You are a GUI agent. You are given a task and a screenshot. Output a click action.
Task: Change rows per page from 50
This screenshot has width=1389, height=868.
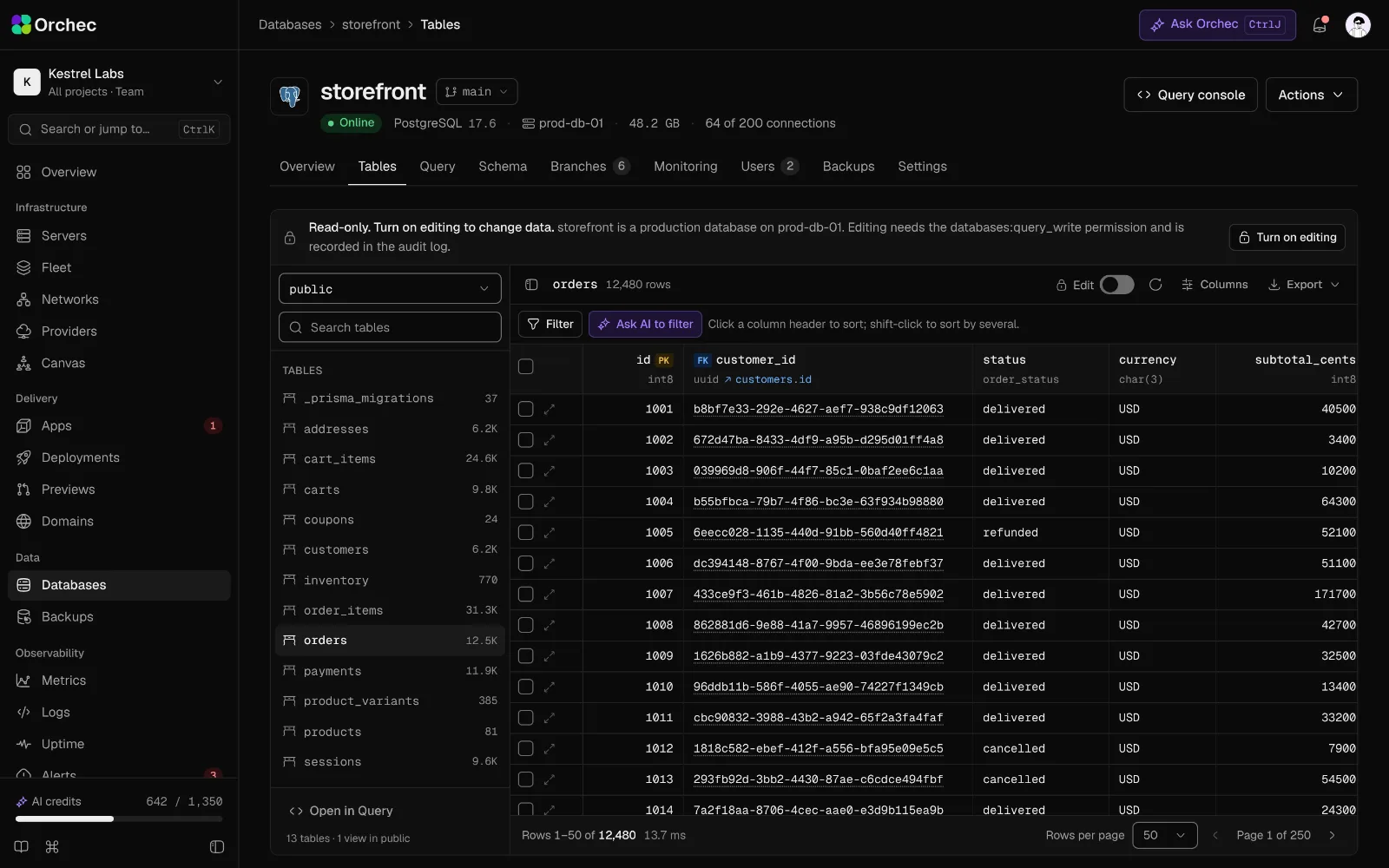coord(1165,835)
